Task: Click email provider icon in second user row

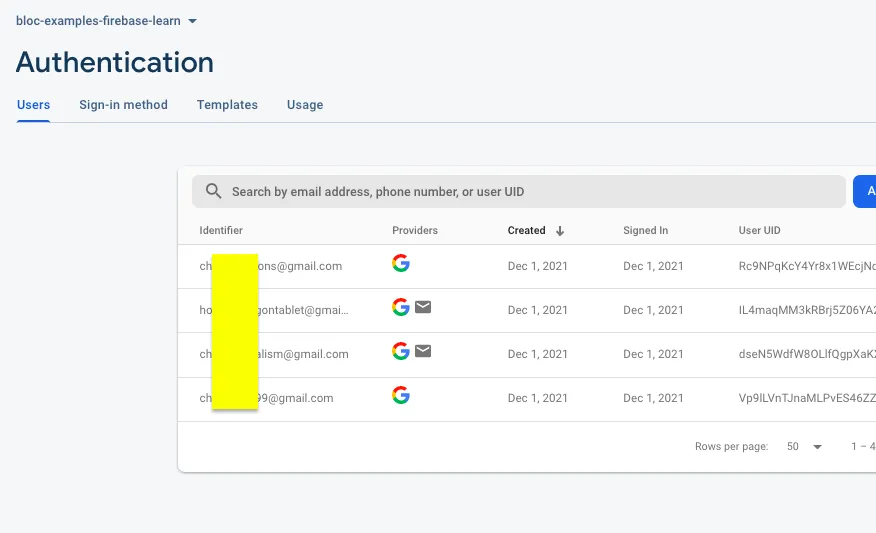Action: click(423, 308)
